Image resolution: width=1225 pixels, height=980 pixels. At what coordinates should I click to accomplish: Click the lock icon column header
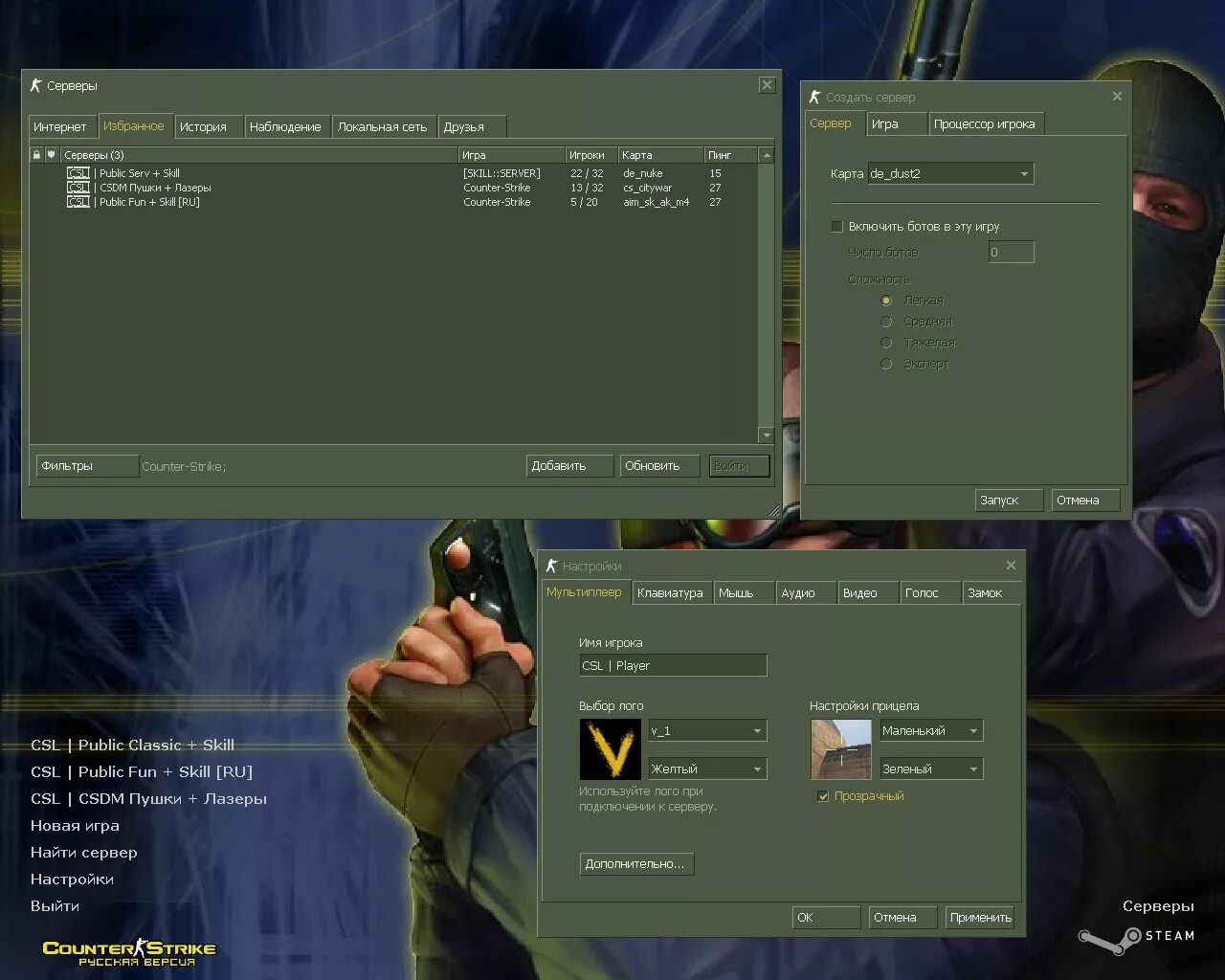click(x=36, y=155)
